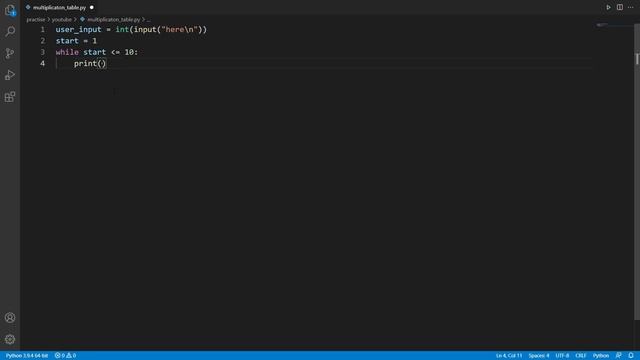
Task: Click the trailing '...' breadcrumb segment
Action: 148,20
